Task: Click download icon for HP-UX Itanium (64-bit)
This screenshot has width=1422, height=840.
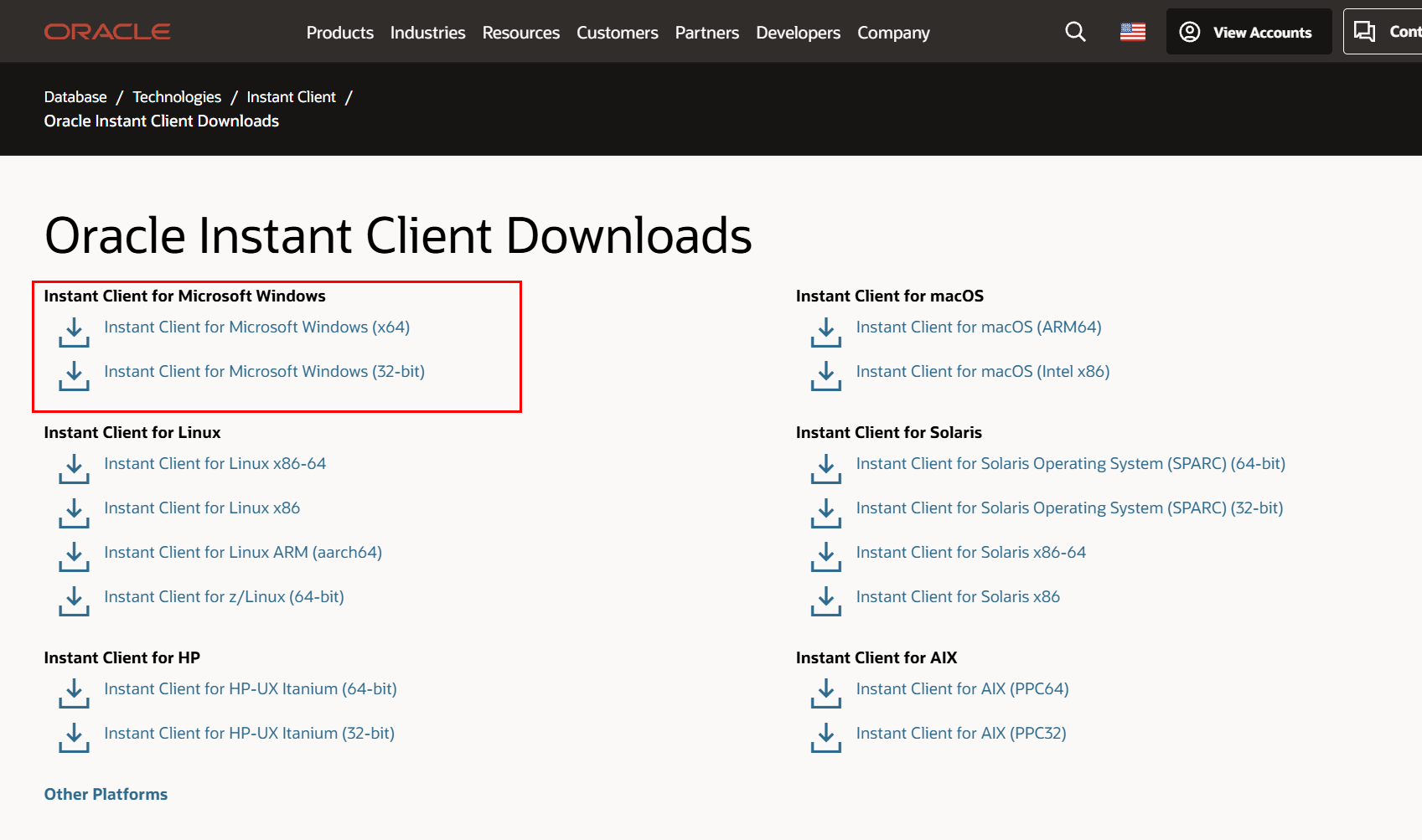Action: (74, 693)
